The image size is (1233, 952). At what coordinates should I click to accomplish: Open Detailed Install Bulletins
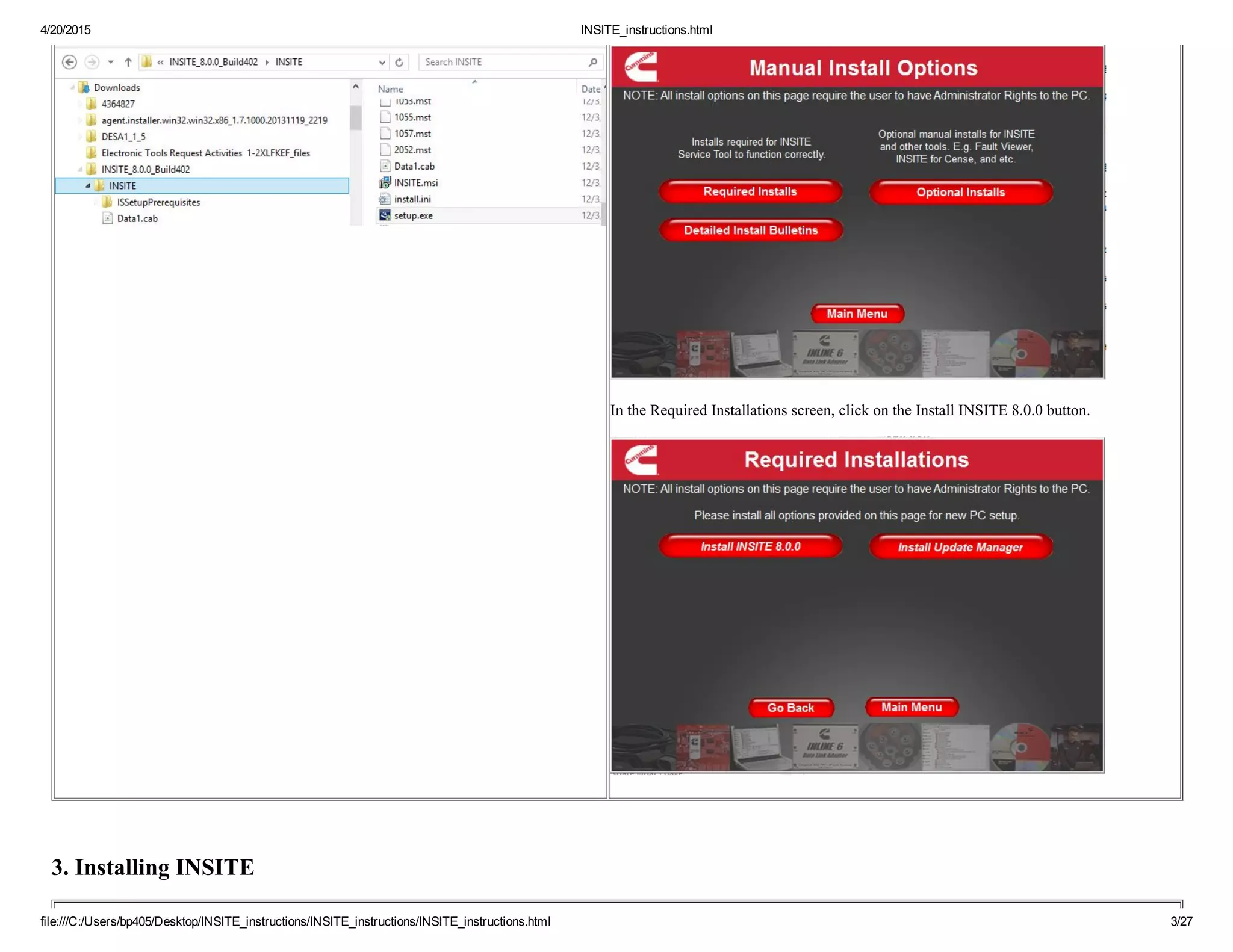pos(750,230)
